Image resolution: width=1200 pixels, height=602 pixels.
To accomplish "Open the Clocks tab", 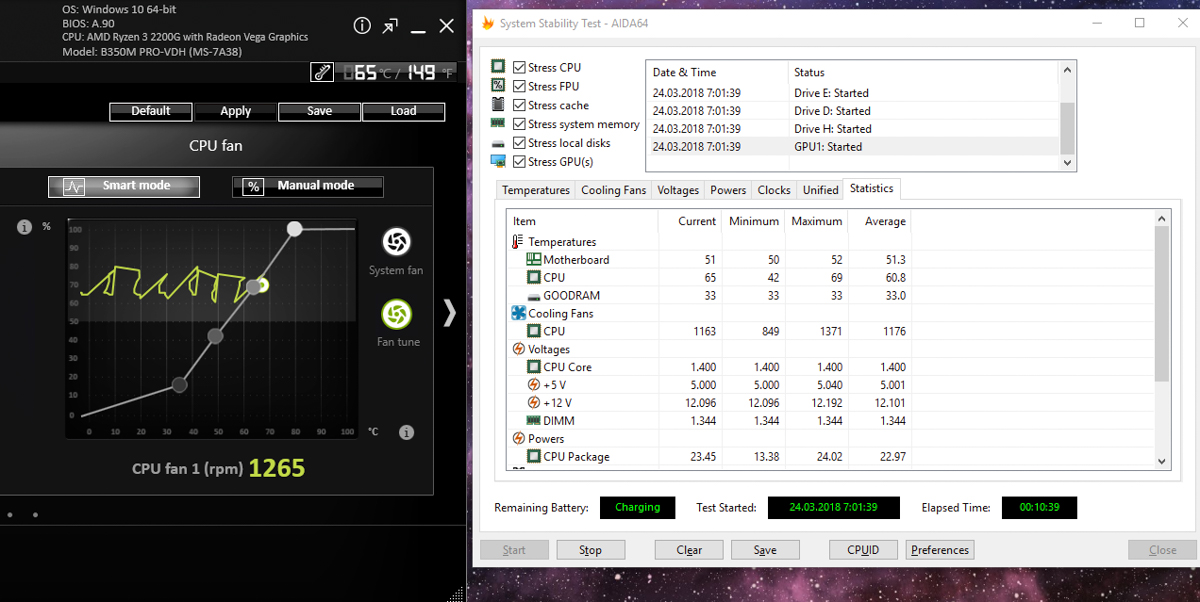I will (774, 190).
